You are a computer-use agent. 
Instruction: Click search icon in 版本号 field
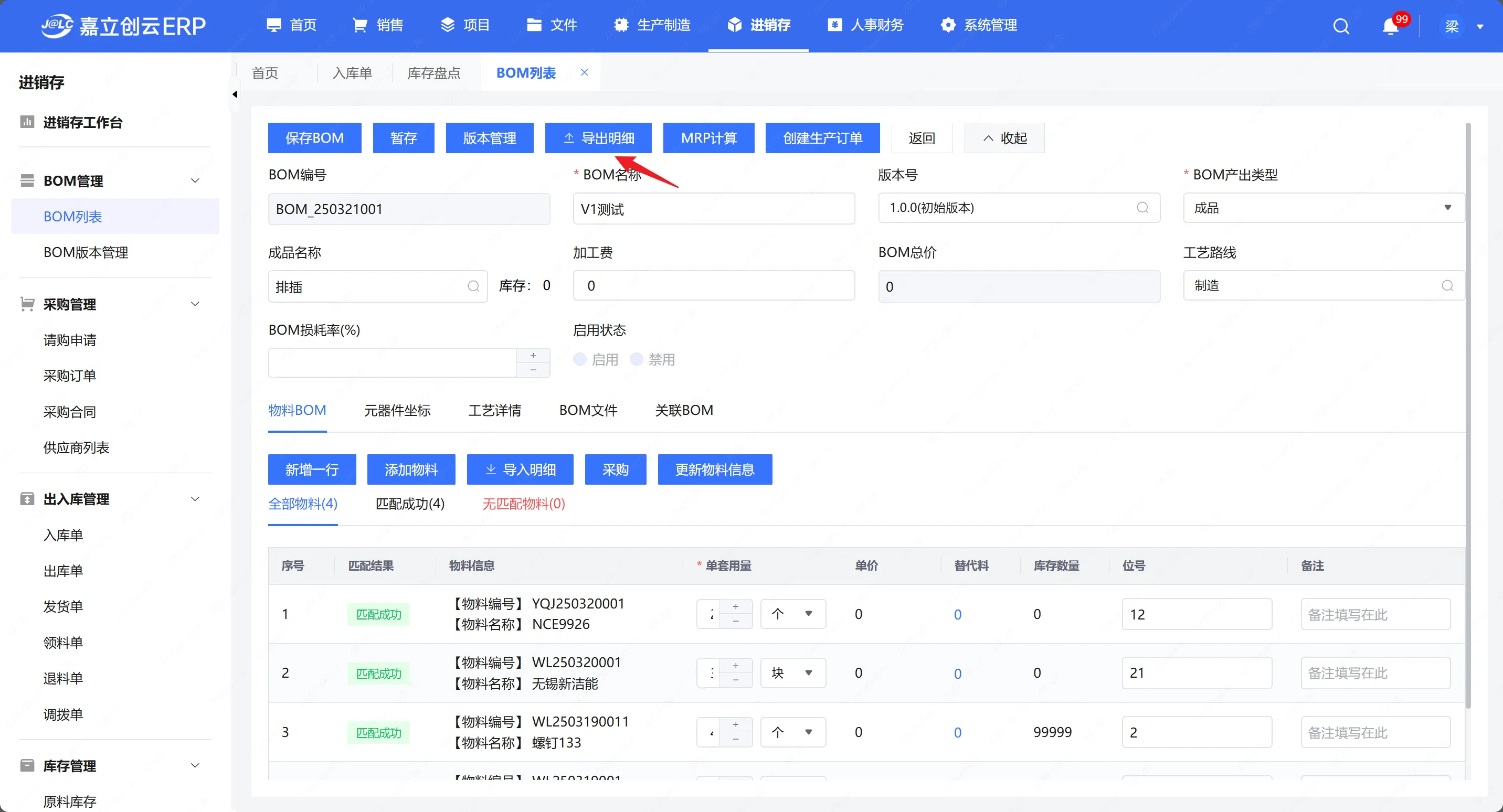tap(1142, 208)
